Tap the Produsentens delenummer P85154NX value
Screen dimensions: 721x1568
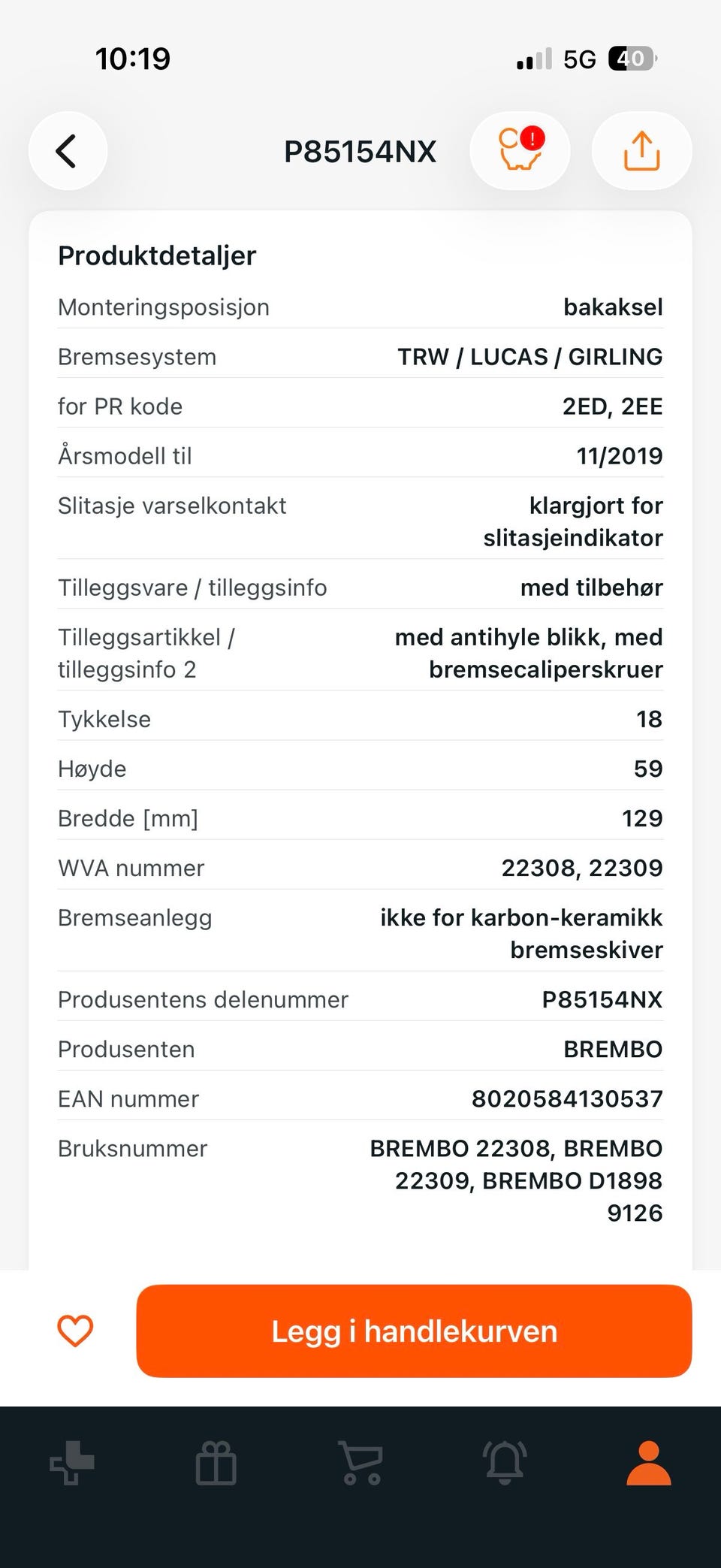coord(602,1000)
